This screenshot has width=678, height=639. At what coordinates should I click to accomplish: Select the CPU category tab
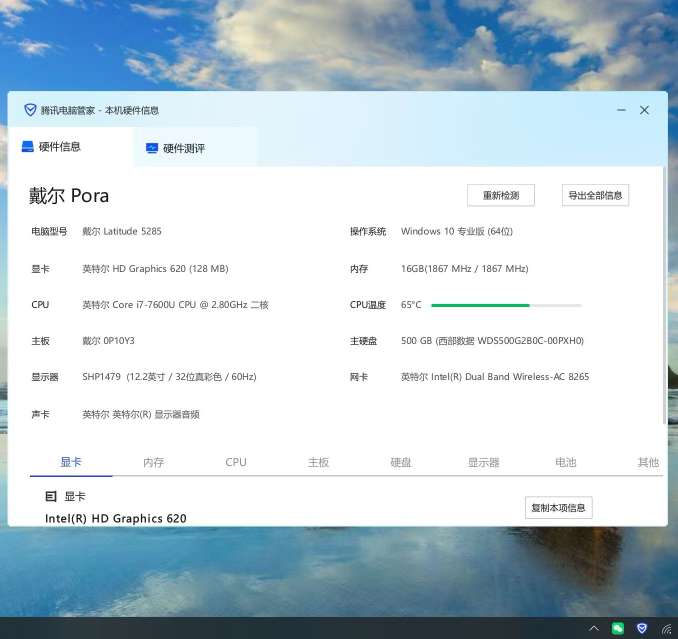coord(236,462)
